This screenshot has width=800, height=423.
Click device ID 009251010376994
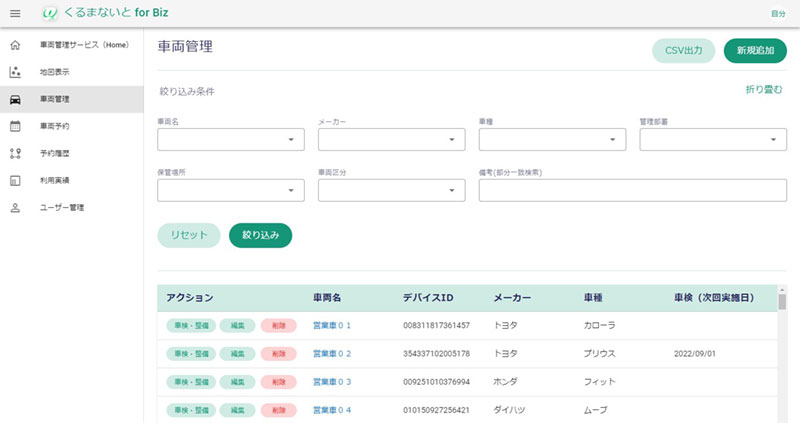coord(436,382)
